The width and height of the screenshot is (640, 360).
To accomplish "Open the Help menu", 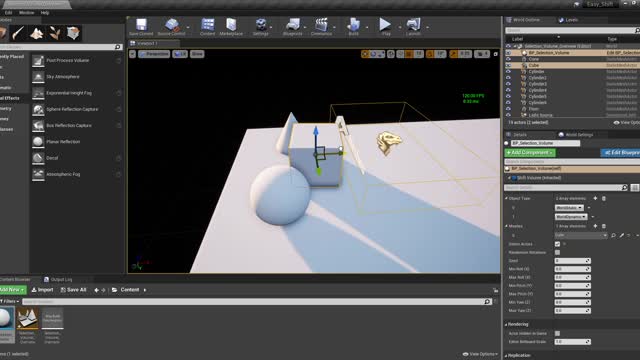I will point(45,13).
